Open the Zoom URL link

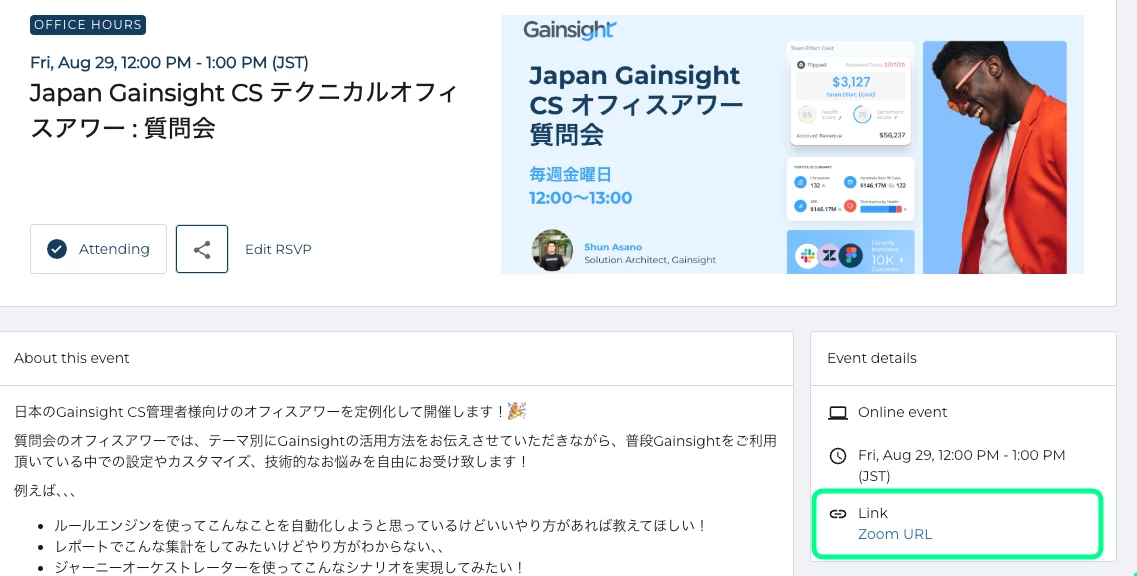coord(895,534)
